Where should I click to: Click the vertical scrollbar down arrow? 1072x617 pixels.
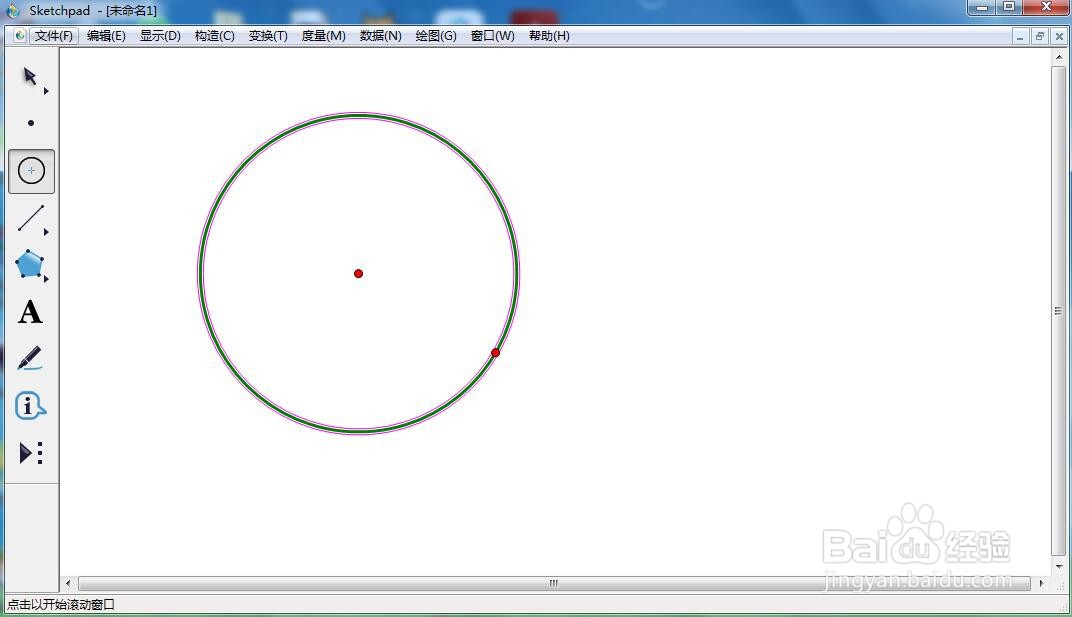[1058, 566]
